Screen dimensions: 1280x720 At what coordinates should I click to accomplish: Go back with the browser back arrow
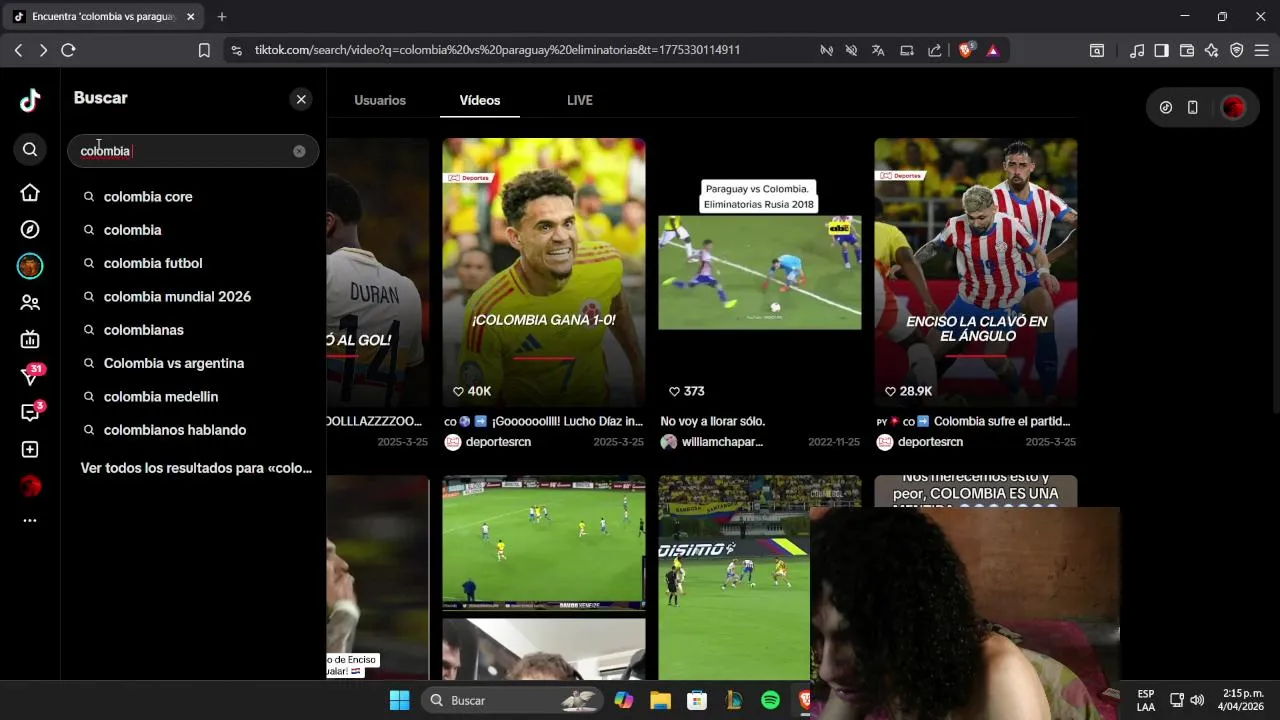(19, 50)
